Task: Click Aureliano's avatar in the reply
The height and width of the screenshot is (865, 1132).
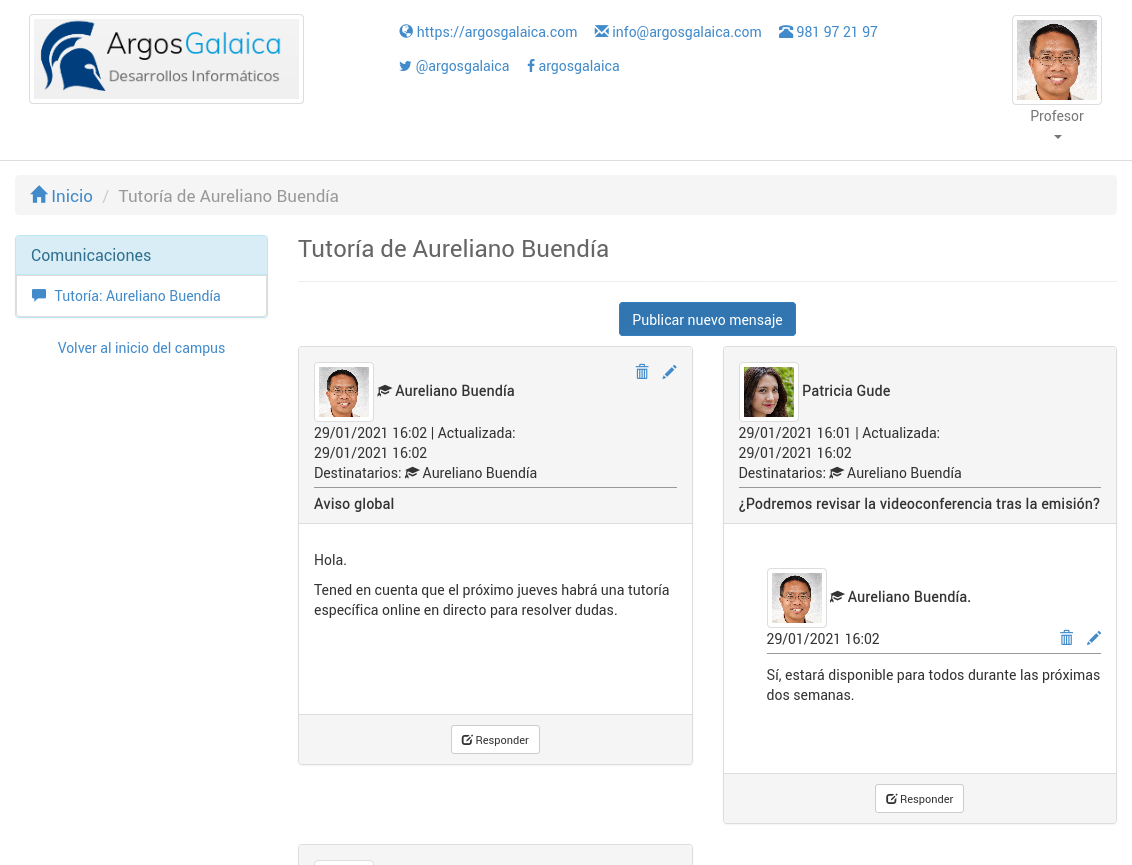Action: 796,598
